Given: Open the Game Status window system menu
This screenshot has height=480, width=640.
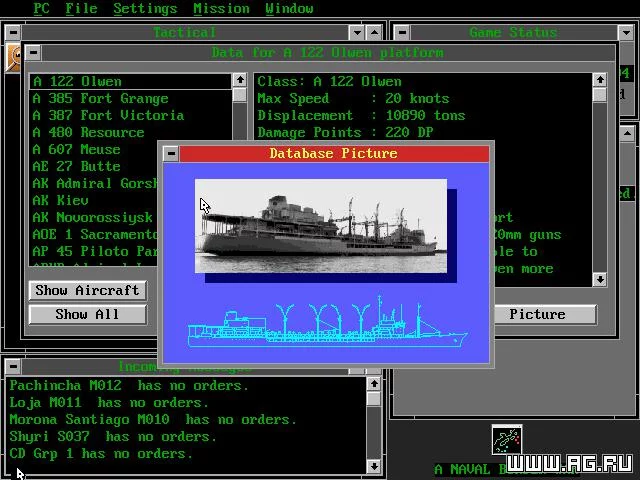Looking at the screenshot, I should point(402,32).
